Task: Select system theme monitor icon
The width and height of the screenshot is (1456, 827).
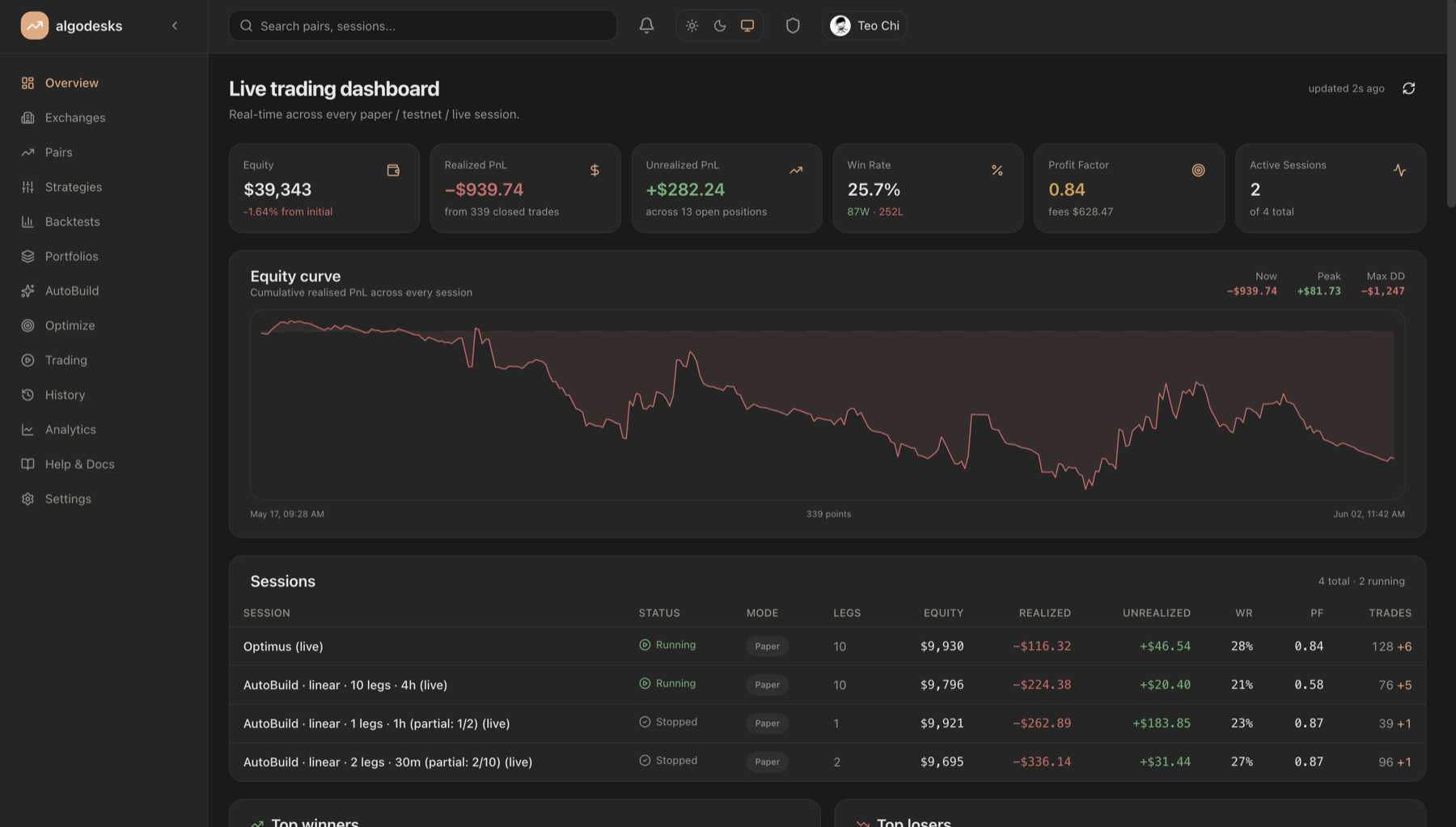Action: [x=747, y=26]
